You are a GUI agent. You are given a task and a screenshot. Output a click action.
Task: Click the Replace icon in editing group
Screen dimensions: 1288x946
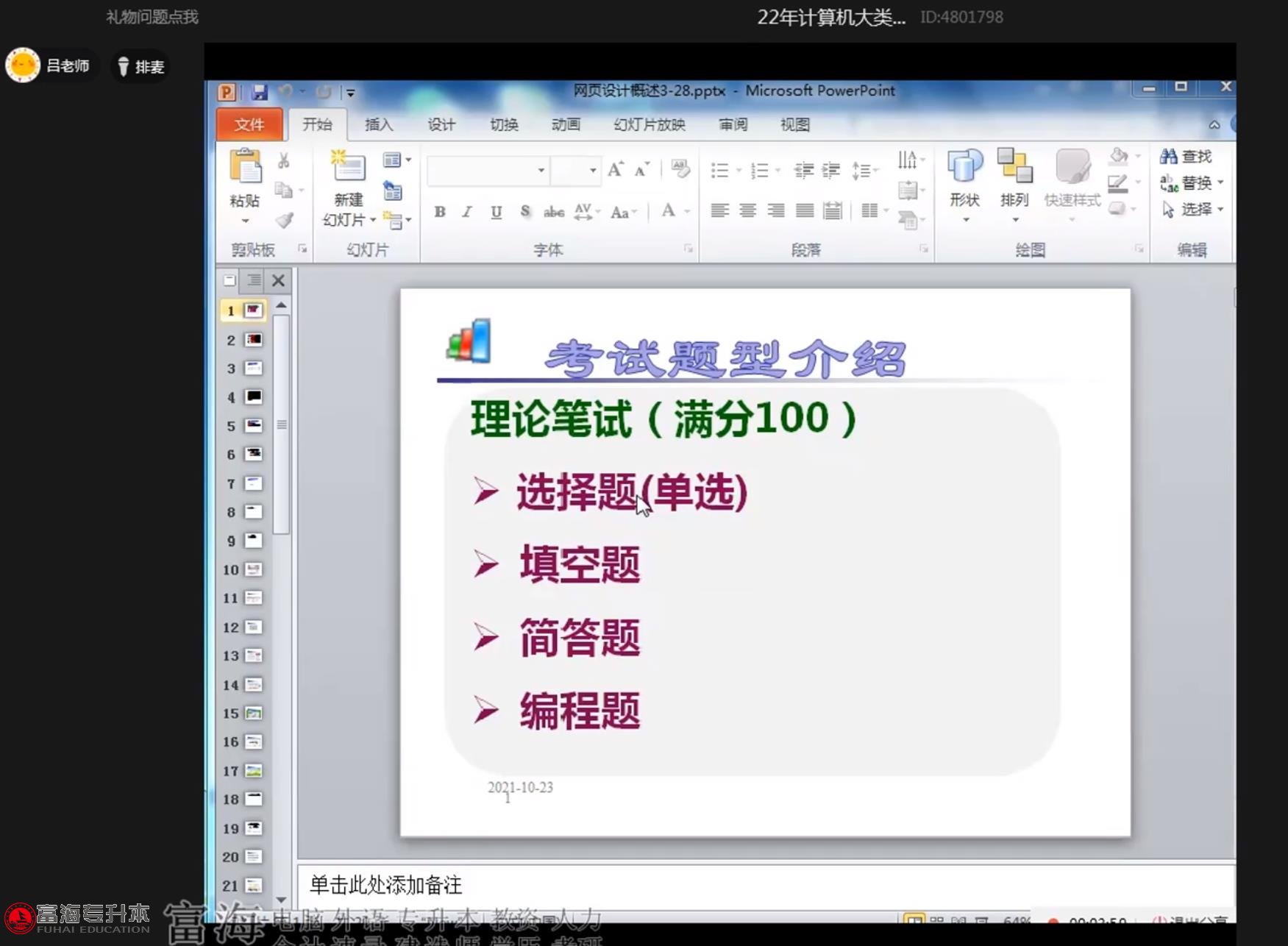[x=1169, y=182]
